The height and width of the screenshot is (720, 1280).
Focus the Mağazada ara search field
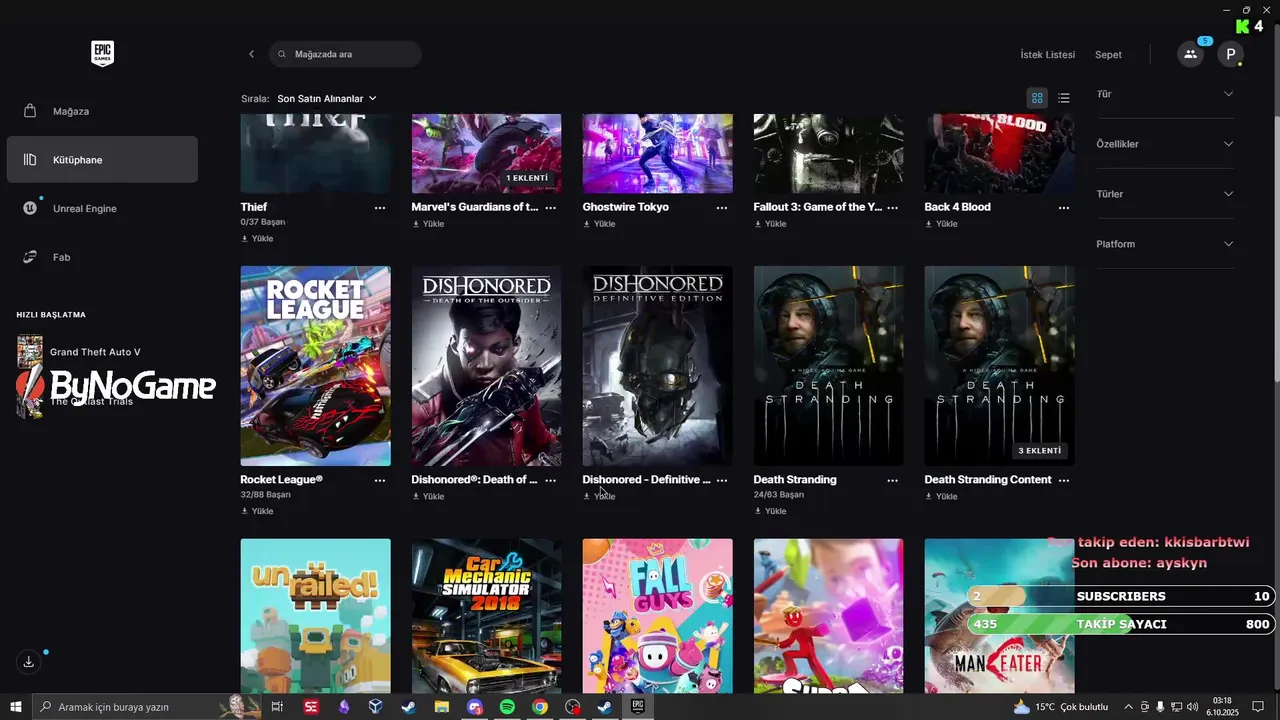click(x=345, y=54)
